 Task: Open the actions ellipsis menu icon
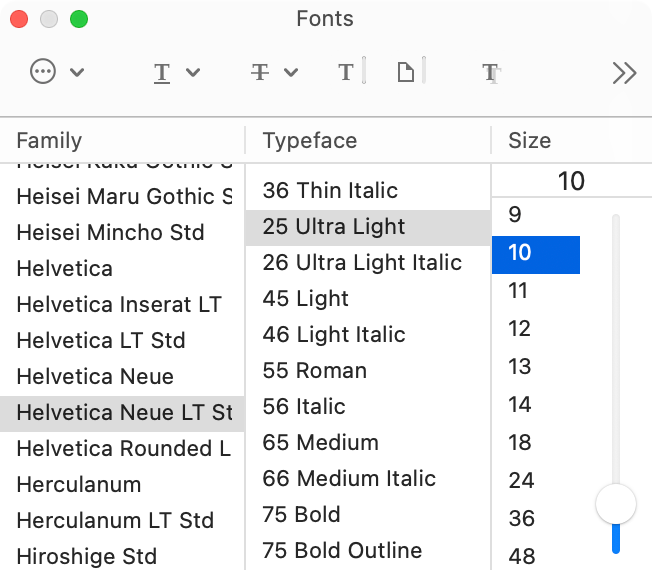pyautogui.click(x=43, y=72)
